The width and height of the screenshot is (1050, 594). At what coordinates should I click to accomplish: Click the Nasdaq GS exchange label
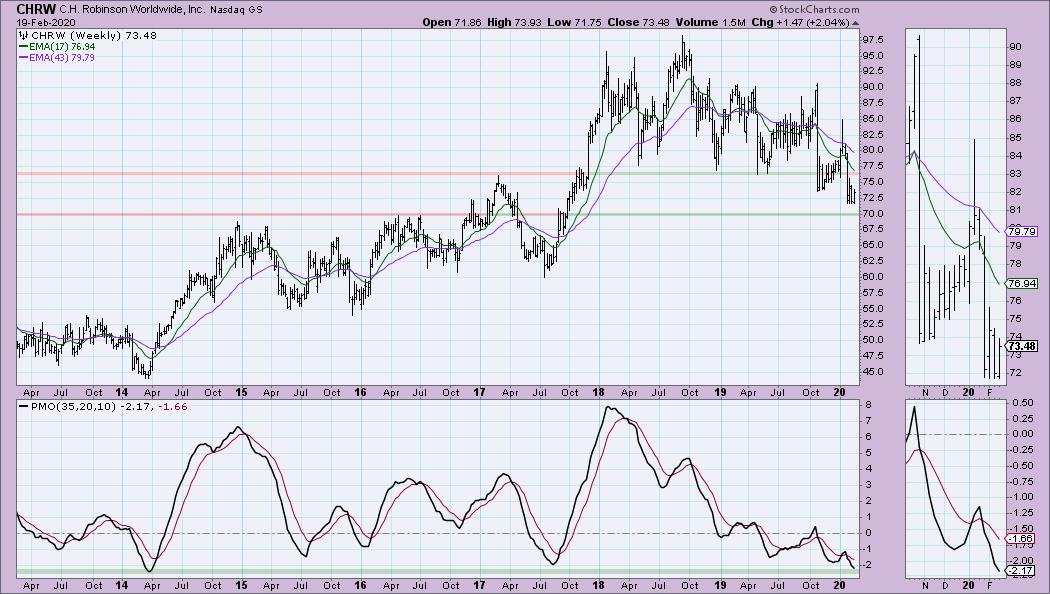(x=236, y=10)
